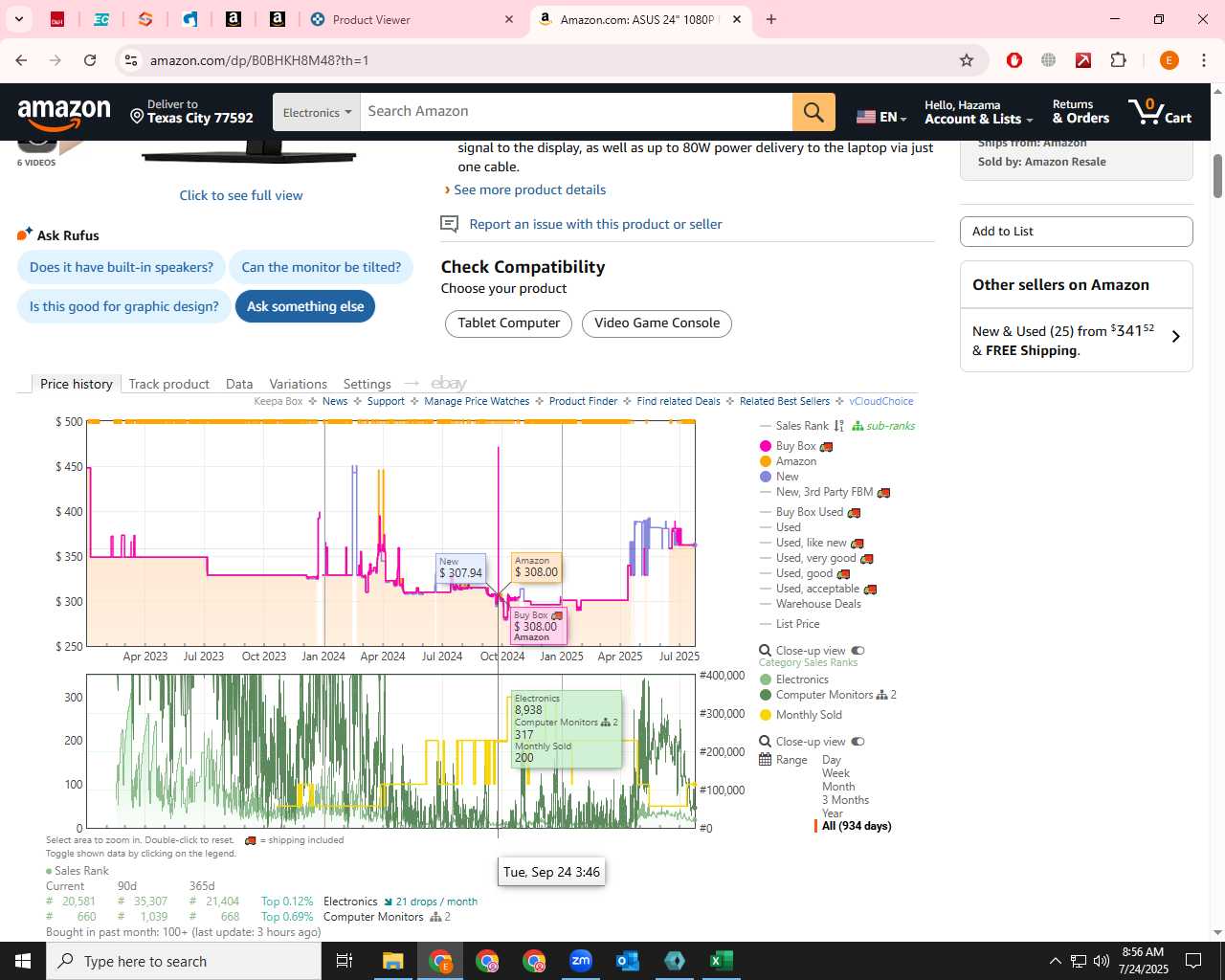
Task: Click the Range calendar icon
Action: [765, 760]
